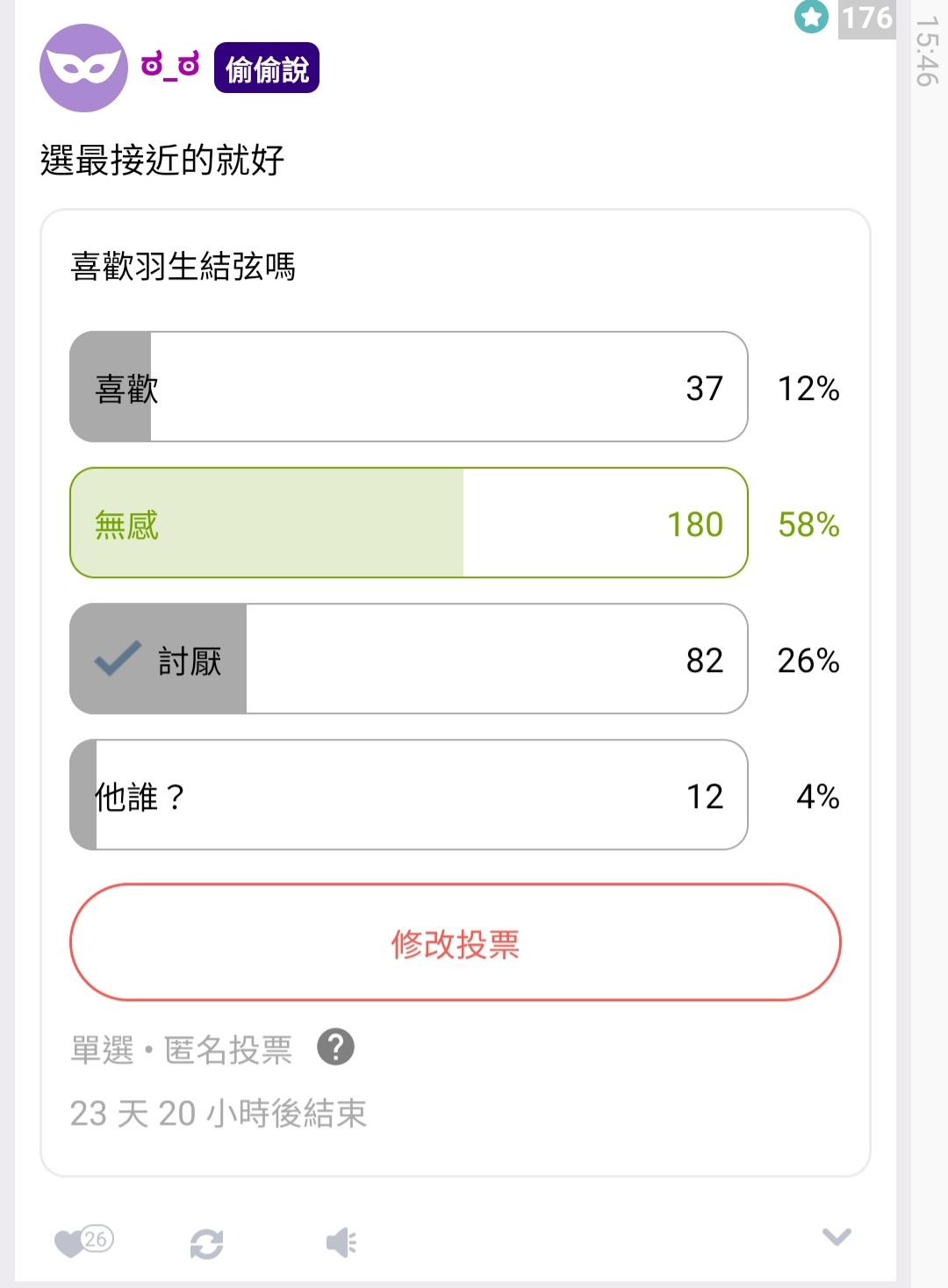The width and height of the screenshot is (948, 1288).
Task: Click the poll title 喜歡羽生結弦嗎
Action: coord(183,266)
